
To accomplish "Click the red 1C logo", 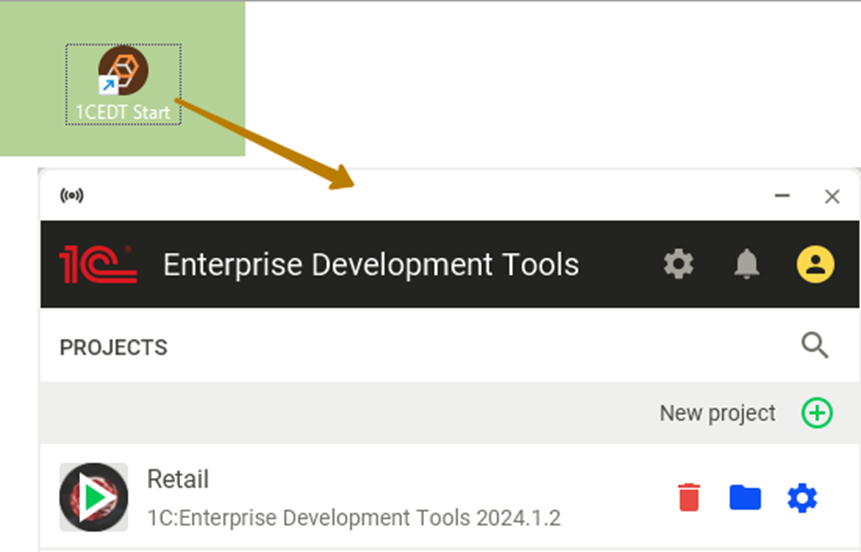I will (98, 265).
